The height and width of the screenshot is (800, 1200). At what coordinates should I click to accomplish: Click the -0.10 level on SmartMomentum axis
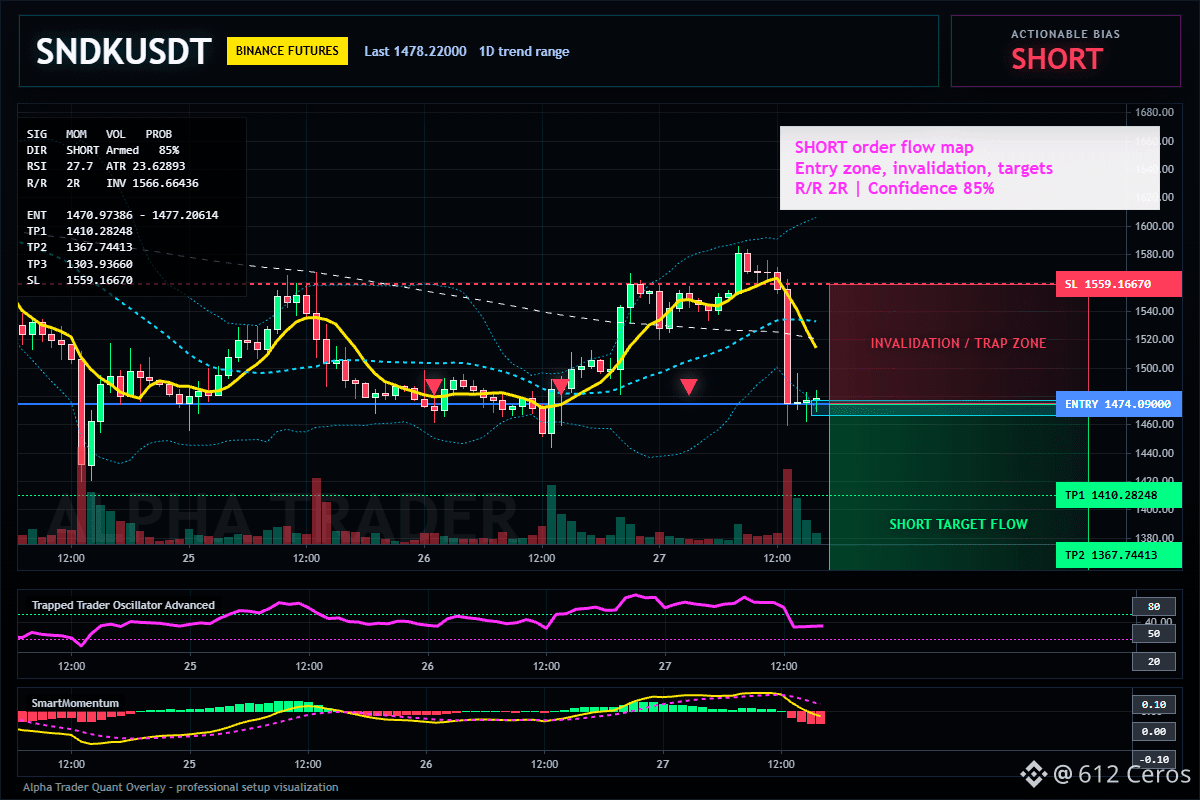[x=1153, y=759]
